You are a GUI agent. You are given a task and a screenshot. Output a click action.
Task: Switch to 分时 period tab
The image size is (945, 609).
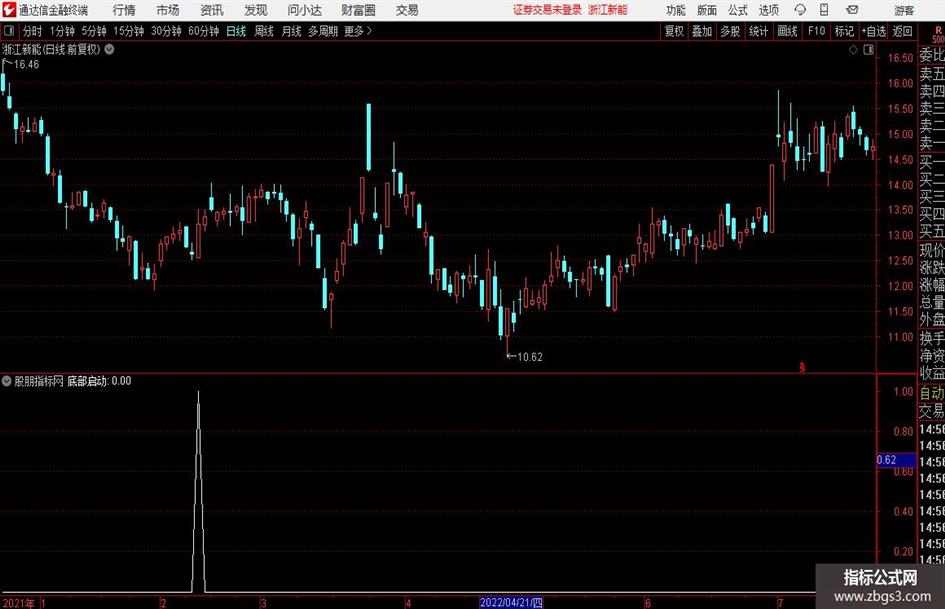click(x=32, y=31)
